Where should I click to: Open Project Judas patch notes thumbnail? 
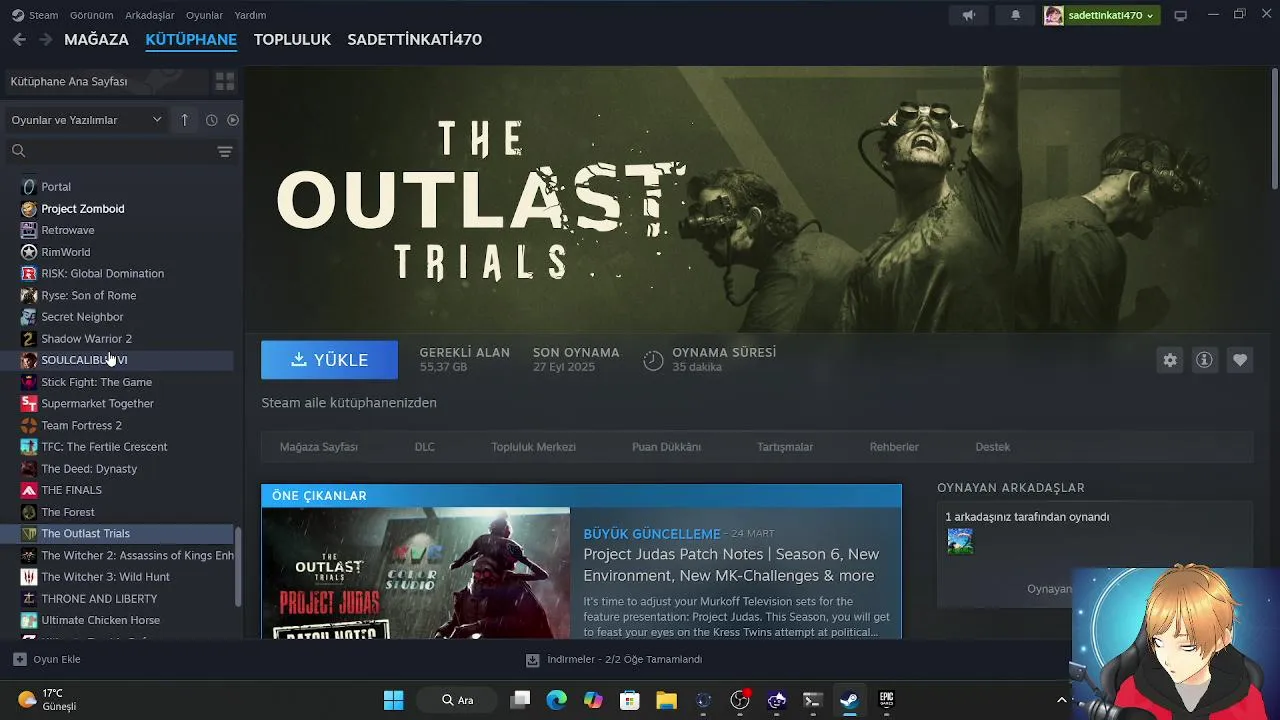click(x=416, y=574)
